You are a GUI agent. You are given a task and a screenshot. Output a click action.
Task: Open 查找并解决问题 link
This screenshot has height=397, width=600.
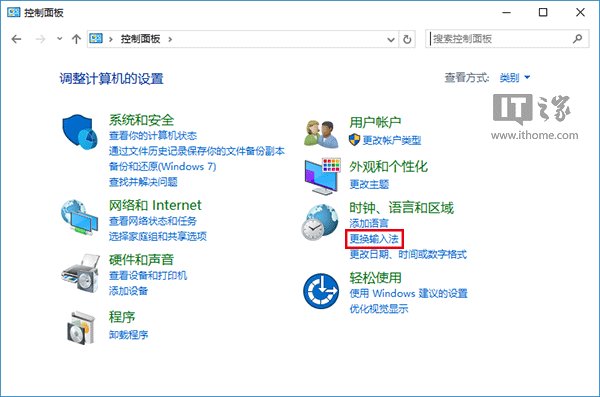[x=143, y=182]
